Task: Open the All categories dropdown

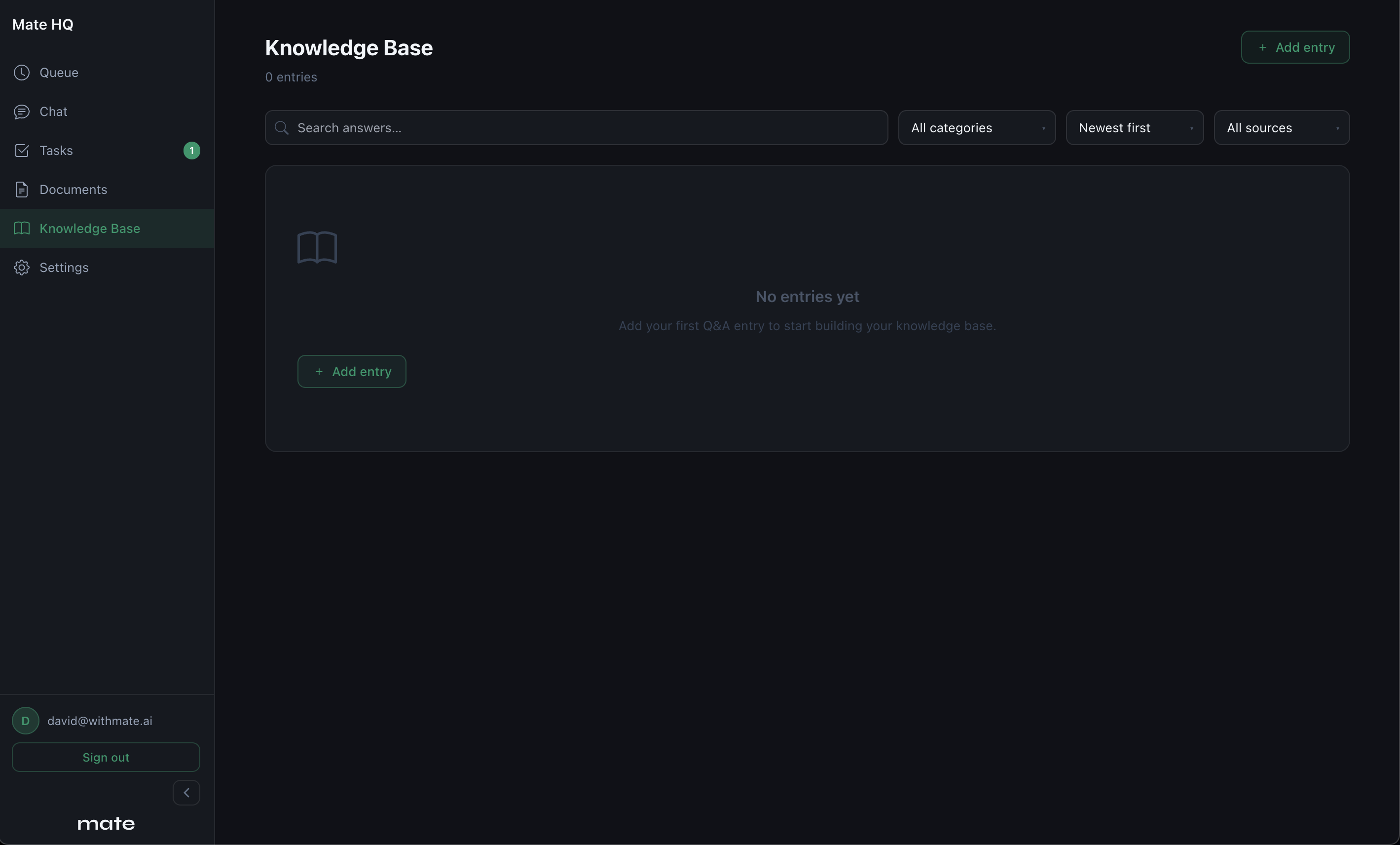Action: coord(977,127)
